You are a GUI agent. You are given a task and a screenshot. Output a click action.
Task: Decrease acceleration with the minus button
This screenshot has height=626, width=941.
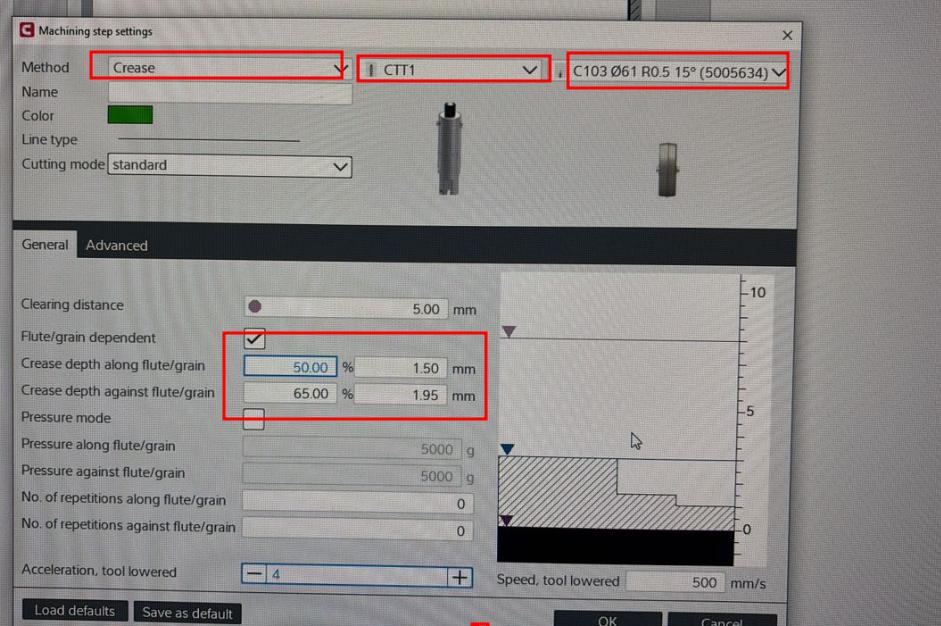pyautogui.click(x=254, y=574)
